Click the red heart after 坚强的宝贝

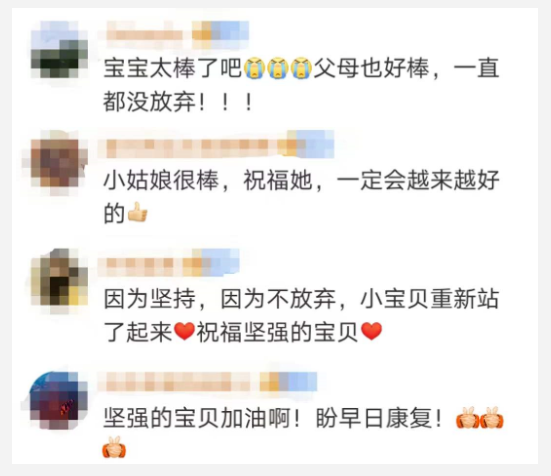click(x=371, y=331)
